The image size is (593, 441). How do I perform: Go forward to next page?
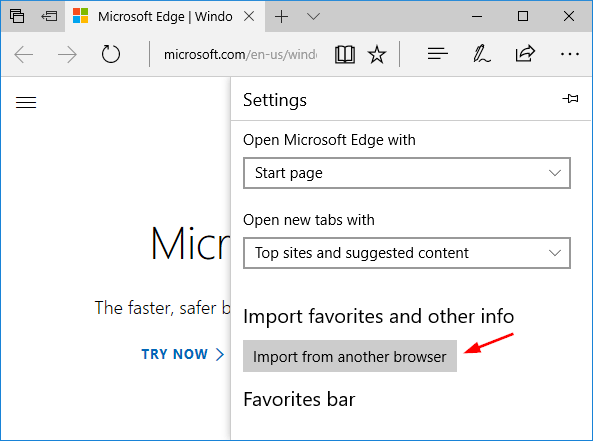[x=67, y=54]
